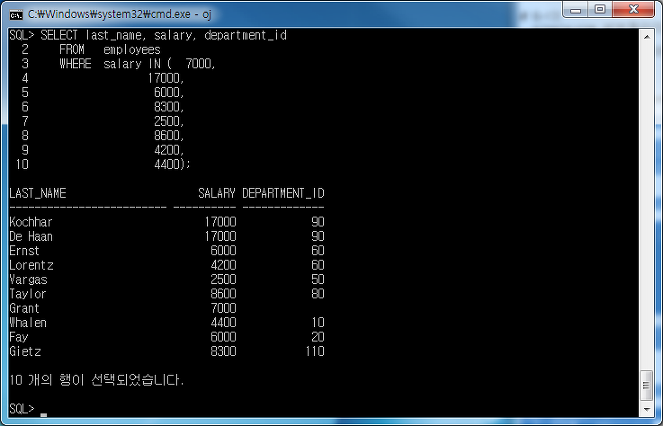The height and width of the screenshot is (426, 663).
Task: Click the Vargas row name
Action: pos(28,280)
